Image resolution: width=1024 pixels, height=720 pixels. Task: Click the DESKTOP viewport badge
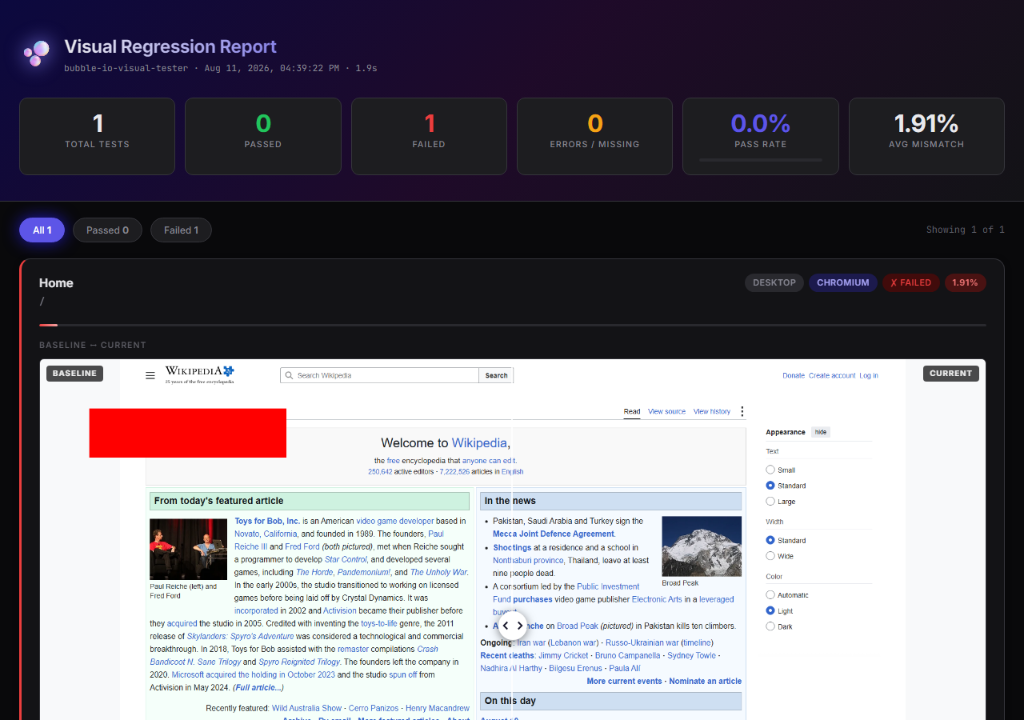pos(774,283)
